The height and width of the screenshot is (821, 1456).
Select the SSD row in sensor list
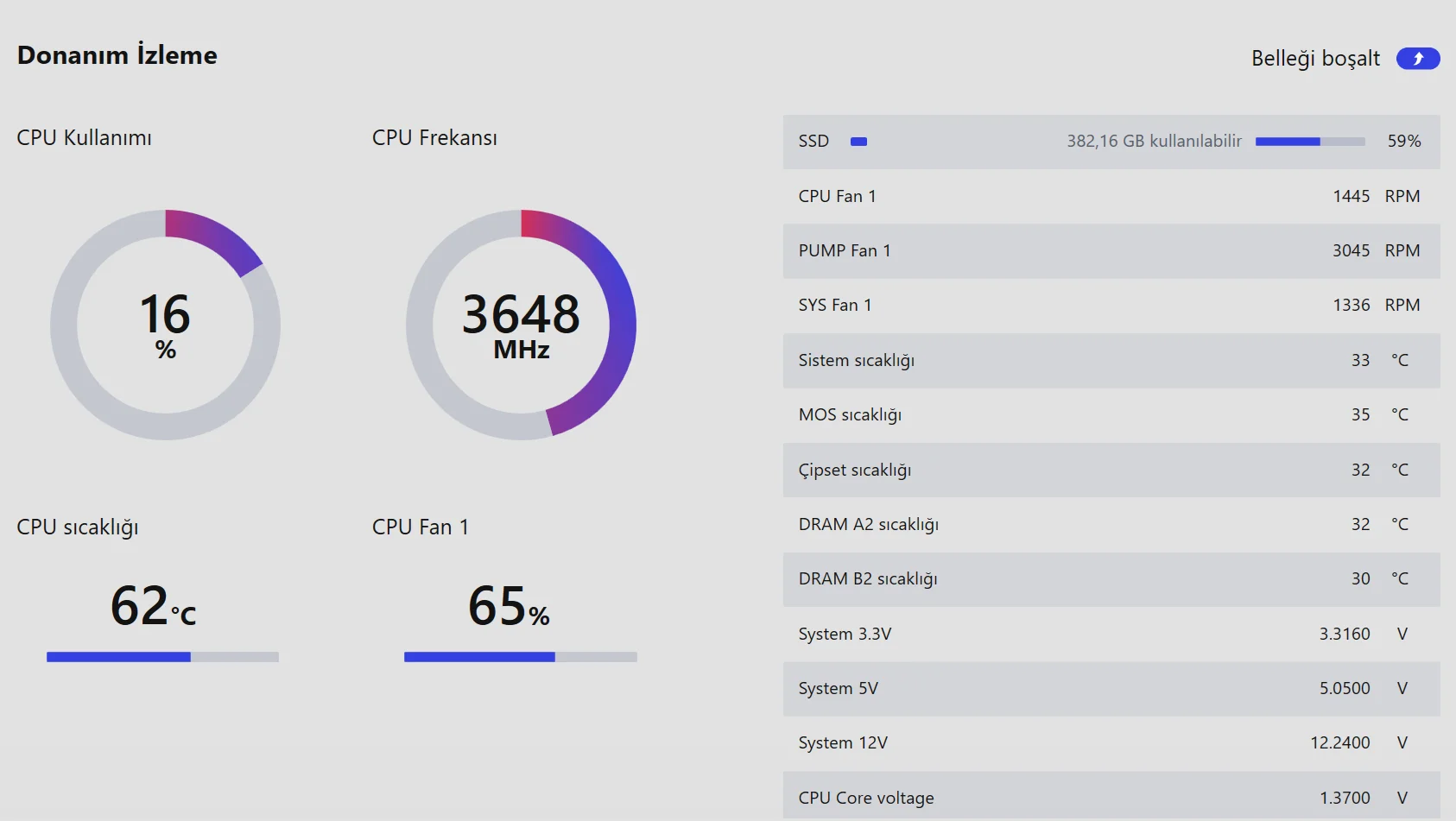pyautogui.click(x=1111, y=142)
